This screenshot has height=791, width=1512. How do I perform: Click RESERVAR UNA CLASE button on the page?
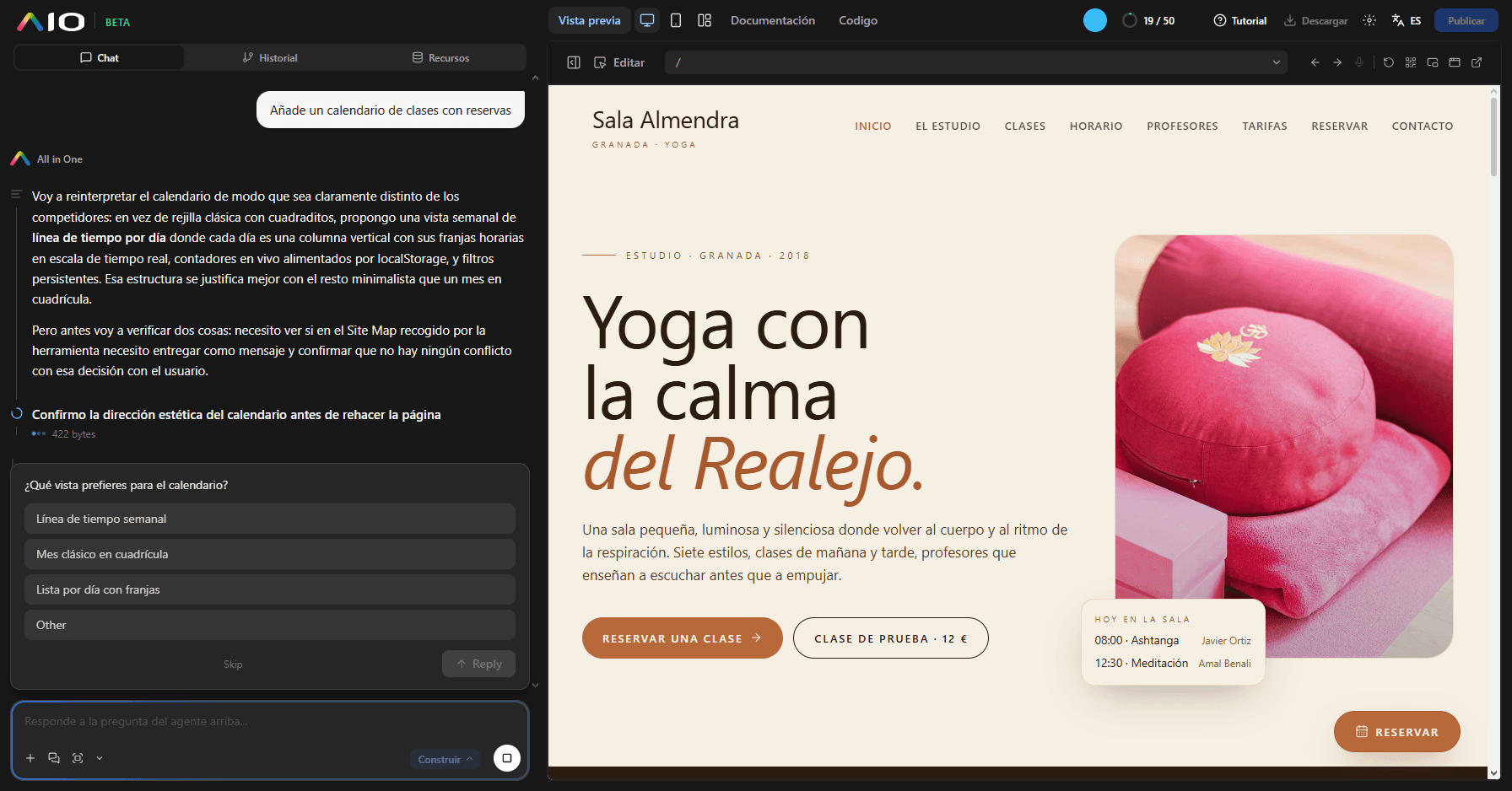point(683,638)
